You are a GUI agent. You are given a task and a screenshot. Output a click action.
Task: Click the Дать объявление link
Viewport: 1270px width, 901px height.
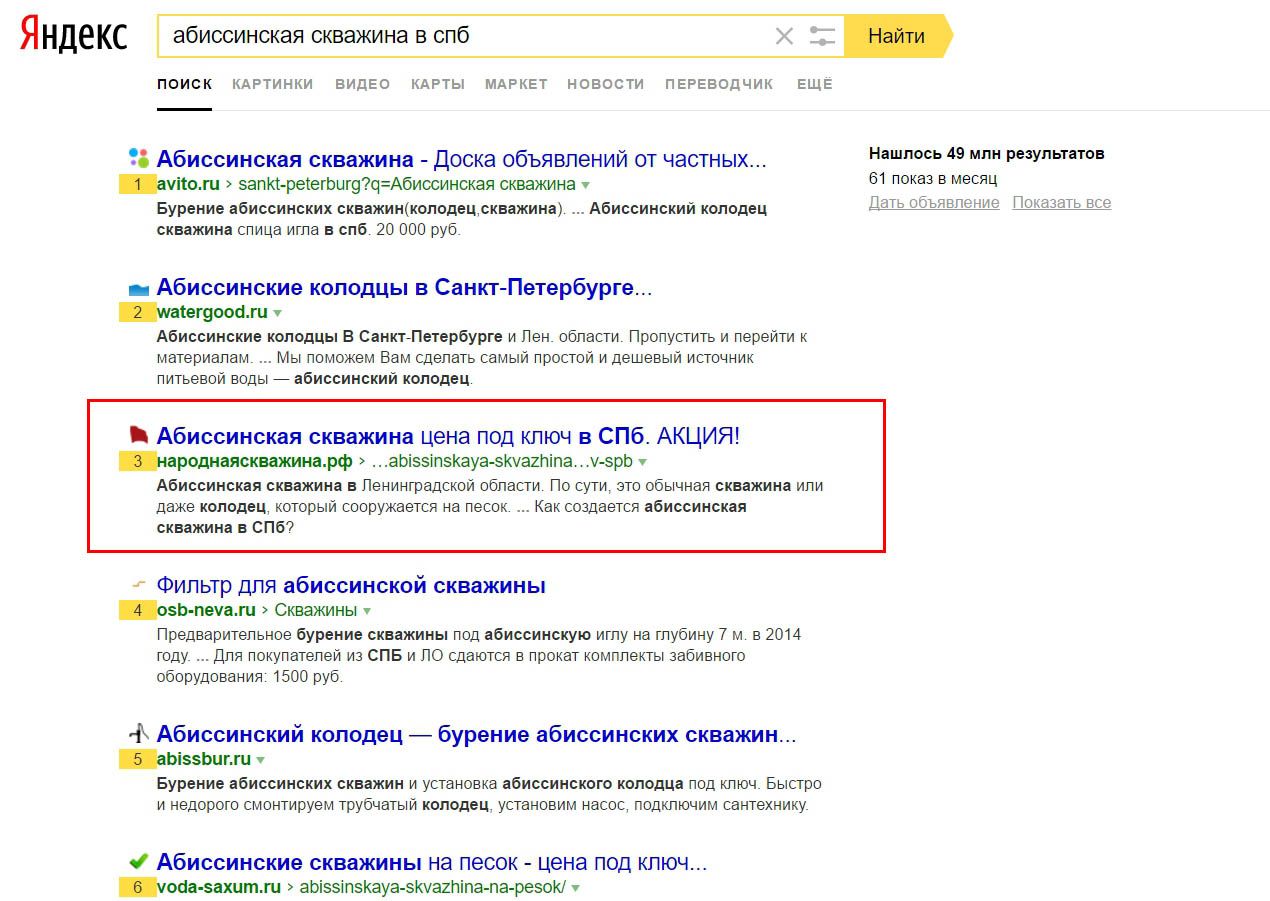(x=933, y=202)
